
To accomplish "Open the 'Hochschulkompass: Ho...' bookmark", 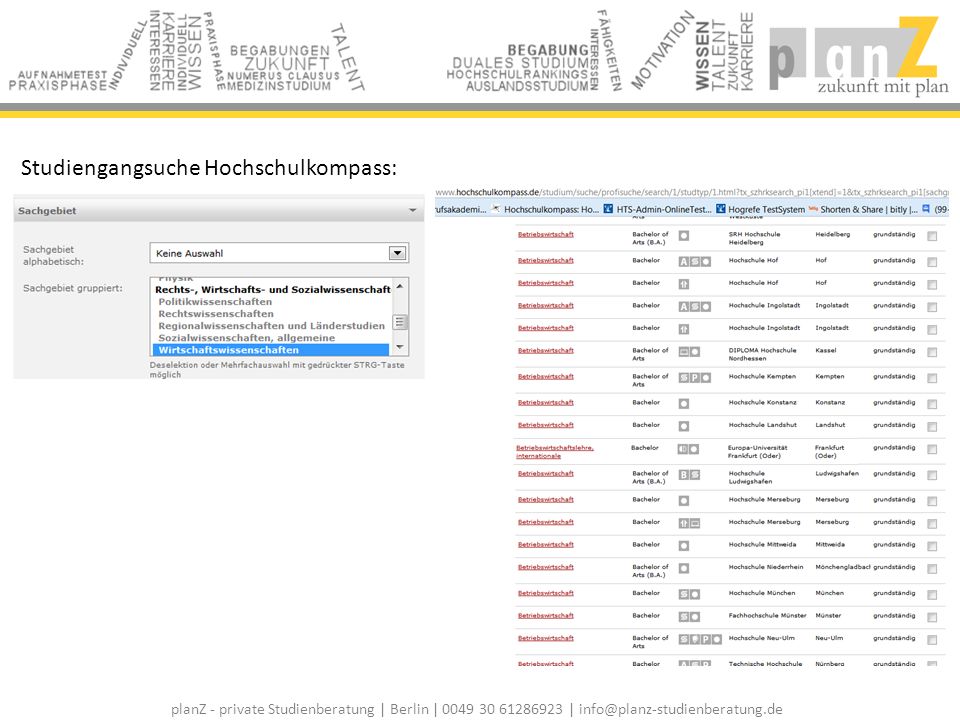I will tap(546, 209).
